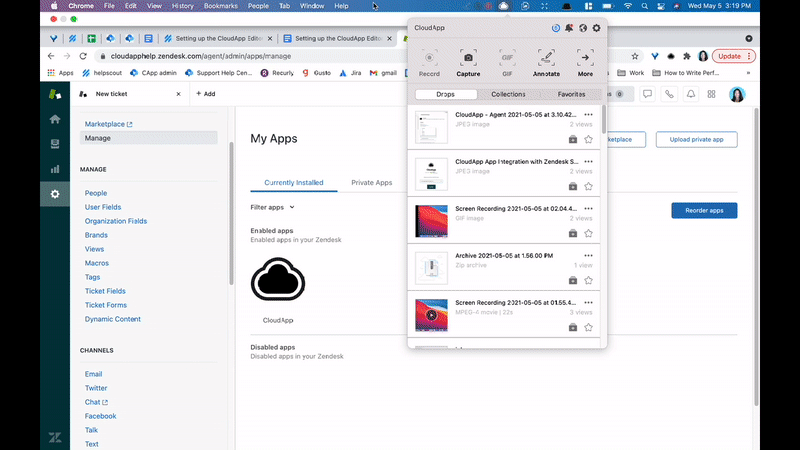This screenshot has width=800, height=450.
Task: Open the Bookmarks menu in the menu bar
Action: pyautogui.click(x=220, y=6)
